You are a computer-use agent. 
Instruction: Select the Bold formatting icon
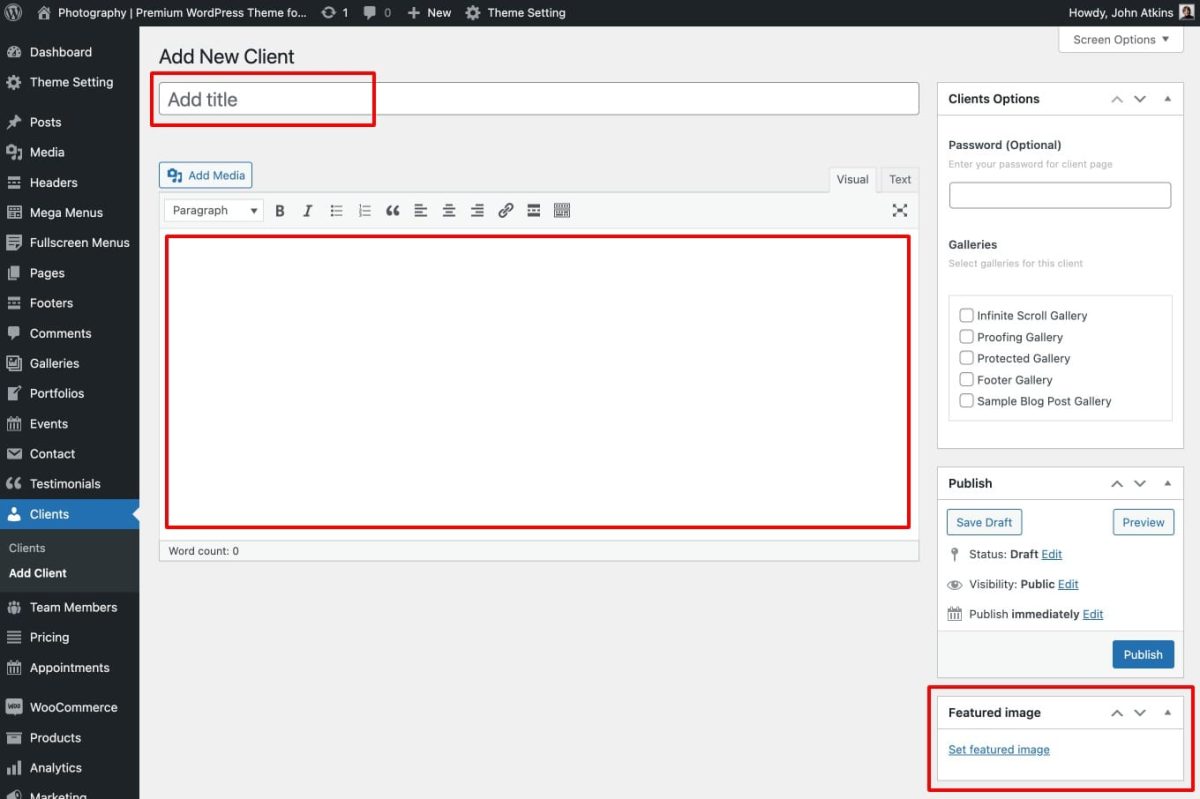tap(279, 210)
